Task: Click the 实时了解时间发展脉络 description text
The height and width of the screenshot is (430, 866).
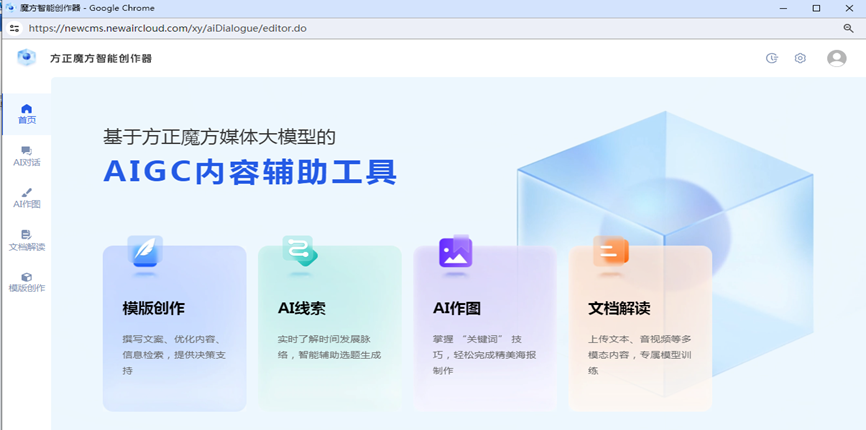Action: tap(329, 347)
